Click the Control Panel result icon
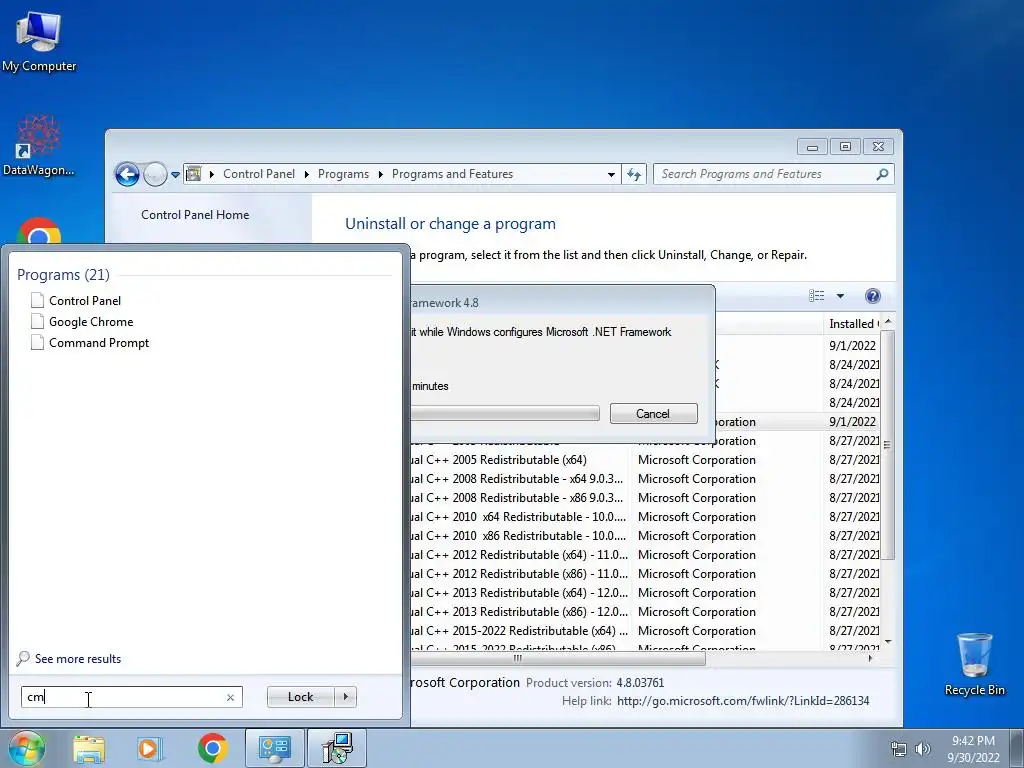1024x768 pixels. 37,300
